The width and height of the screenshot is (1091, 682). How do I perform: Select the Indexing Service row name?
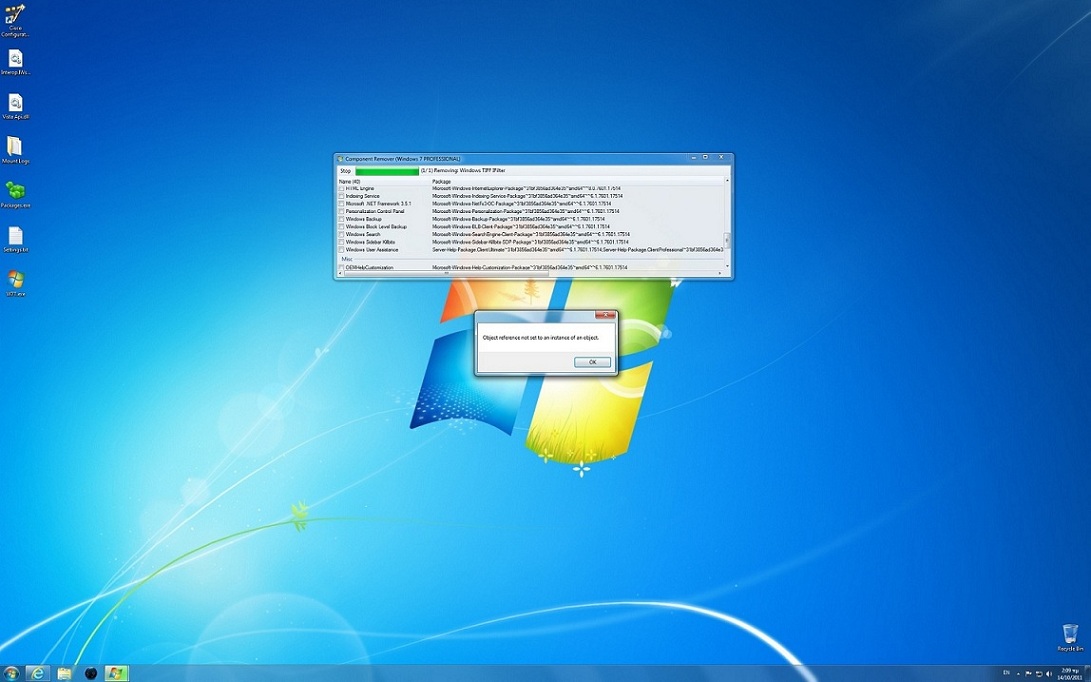(x=363, y=196)
